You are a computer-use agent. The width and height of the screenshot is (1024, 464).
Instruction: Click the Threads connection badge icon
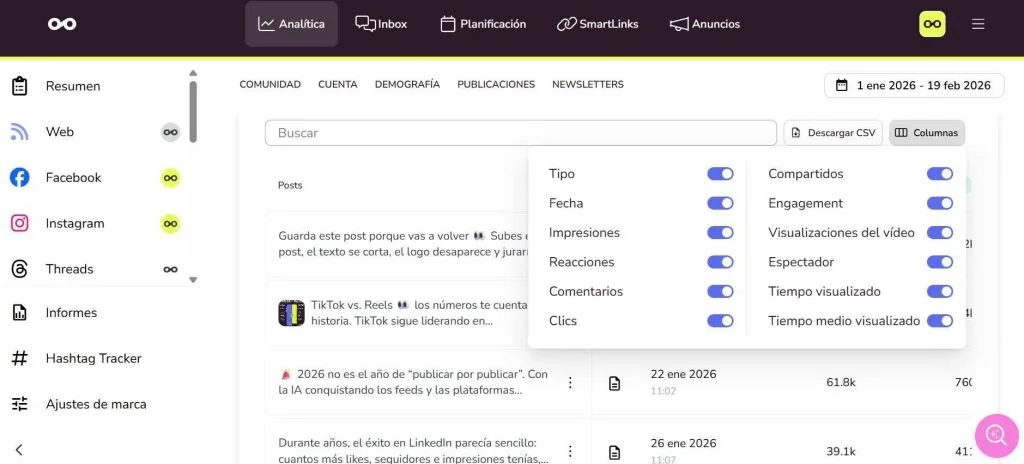[x=170, y=269]
